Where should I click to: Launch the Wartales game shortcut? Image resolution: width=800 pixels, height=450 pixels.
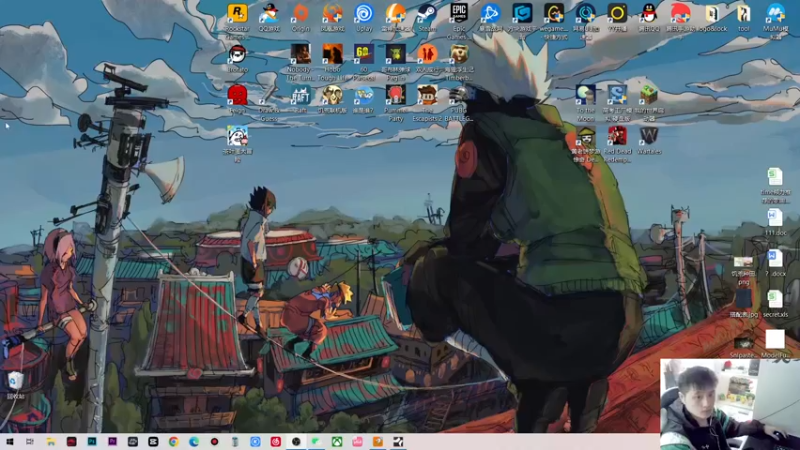tap(648, 136)
